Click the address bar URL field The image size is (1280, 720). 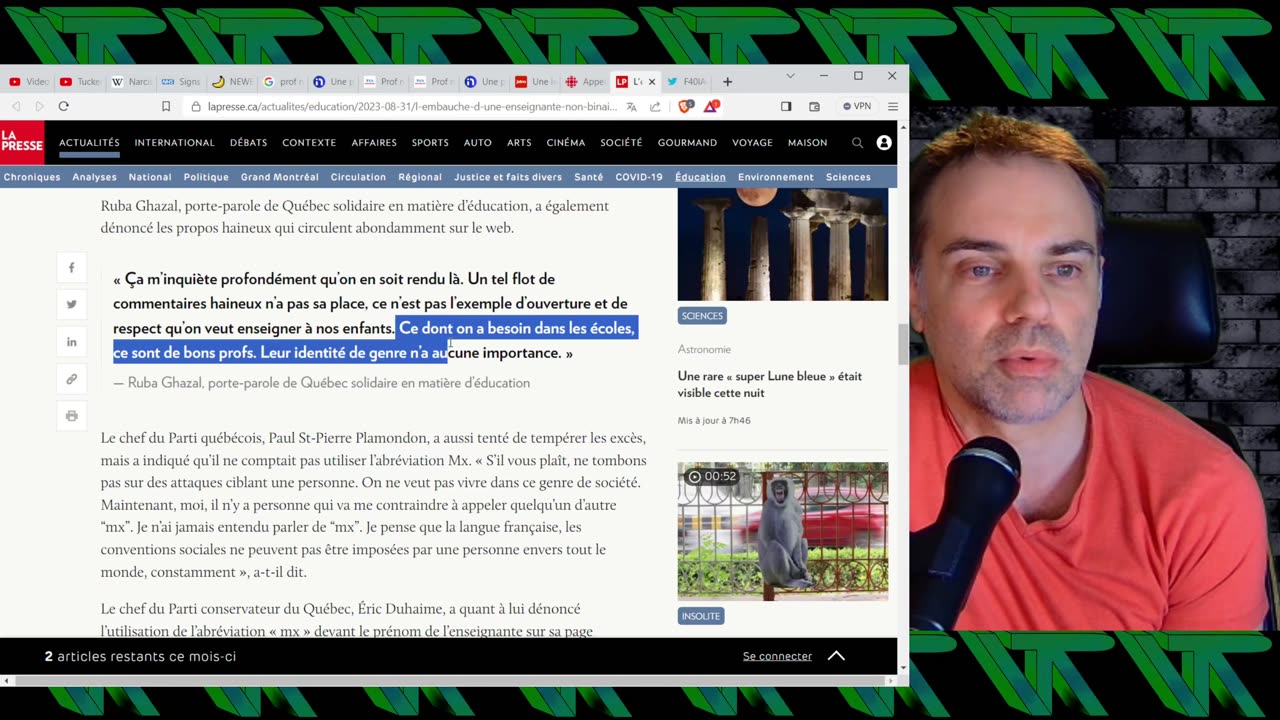click(x=412, y=106)
